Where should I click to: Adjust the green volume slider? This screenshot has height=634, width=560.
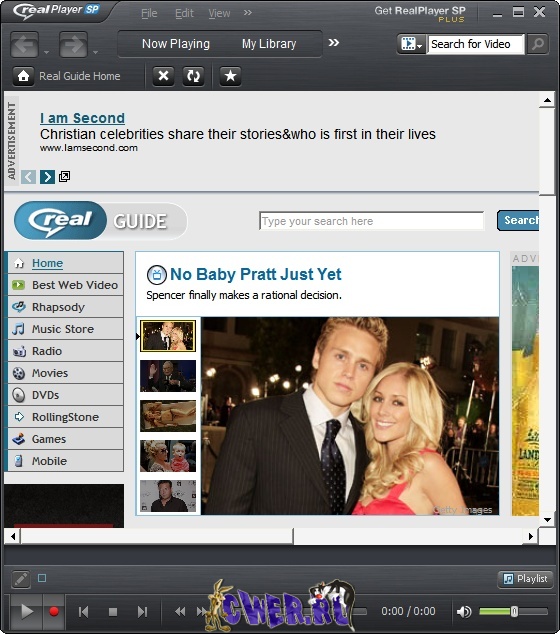pos(514,611)
